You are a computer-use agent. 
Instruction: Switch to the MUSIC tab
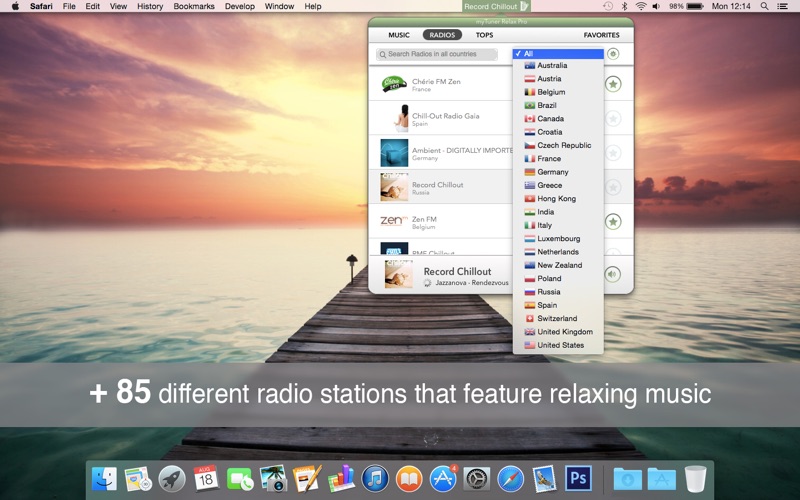399,35
